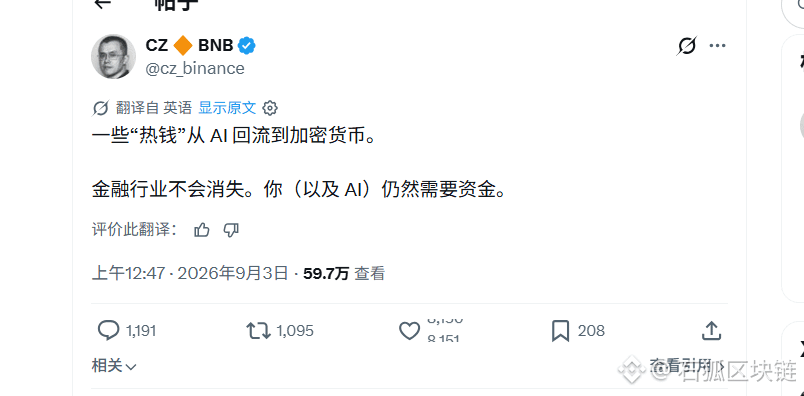Image resolution: width=804 pixels, height=396 pixels.
Task: Click the orange diamond BNB emblem
Action: (x=183, y=46)
